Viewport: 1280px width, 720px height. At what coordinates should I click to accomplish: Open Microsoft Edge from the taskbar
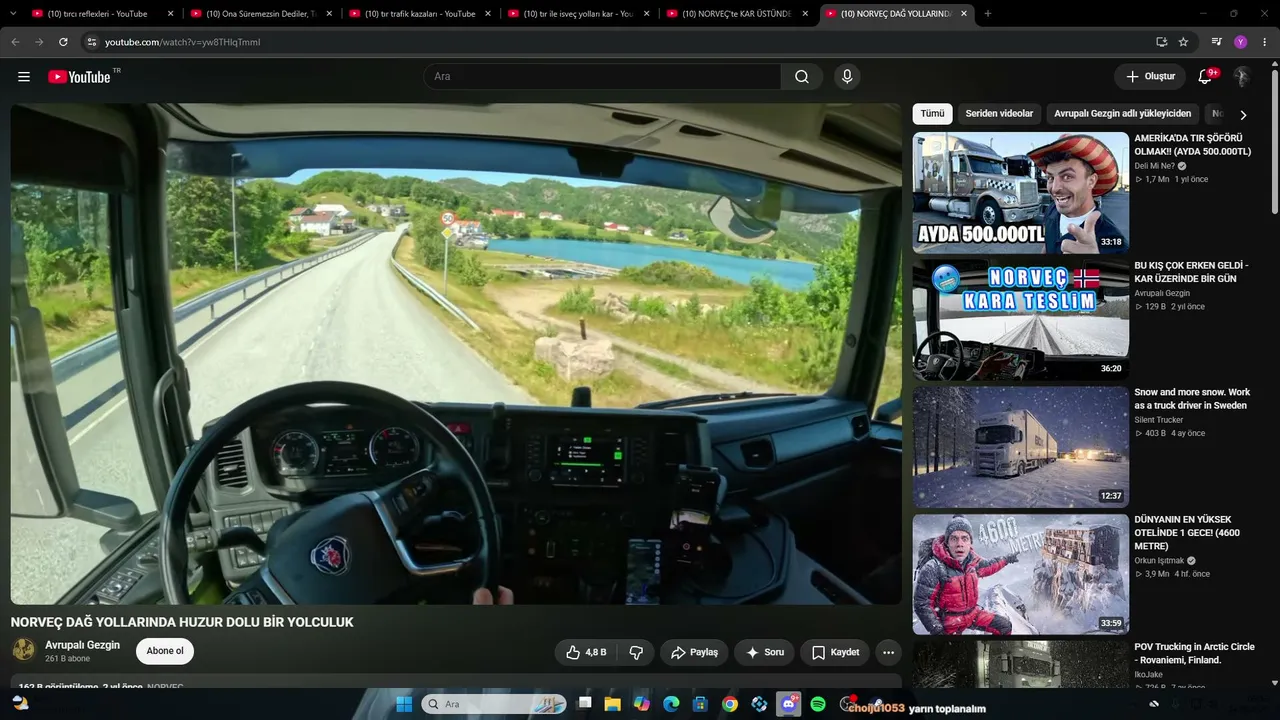[x=671, y=704]
